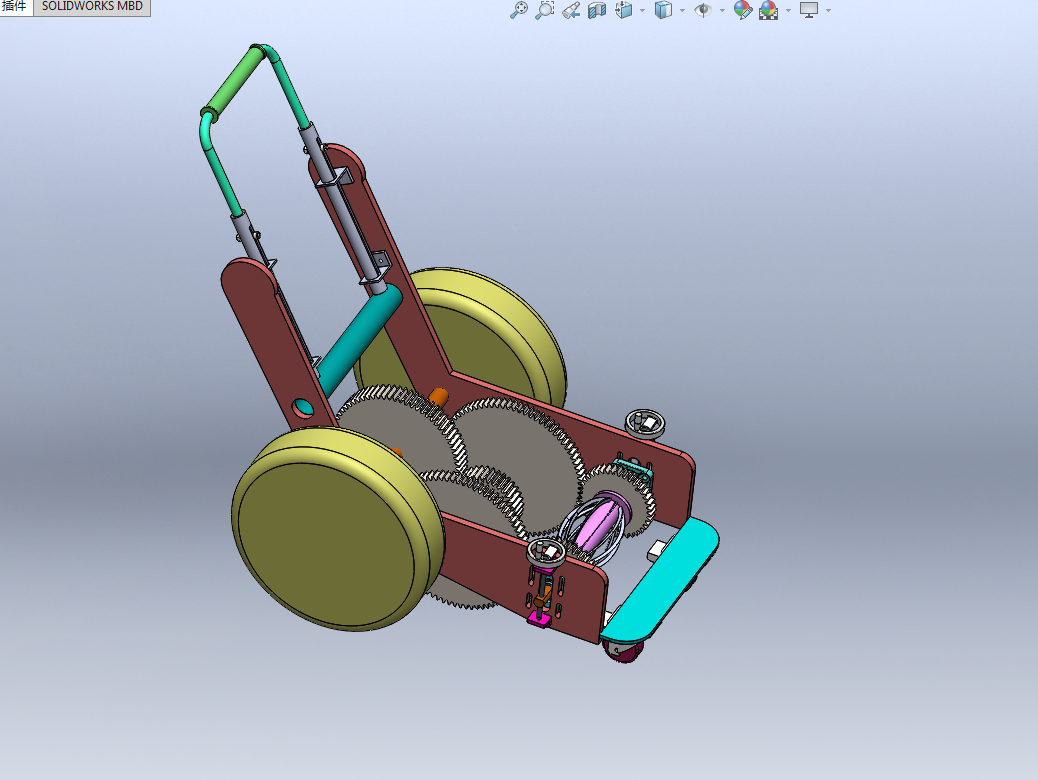The width and height of the screenshot is (1038, 780).
Task: Select the Zoom to Area tool
Action: [545, 10]
